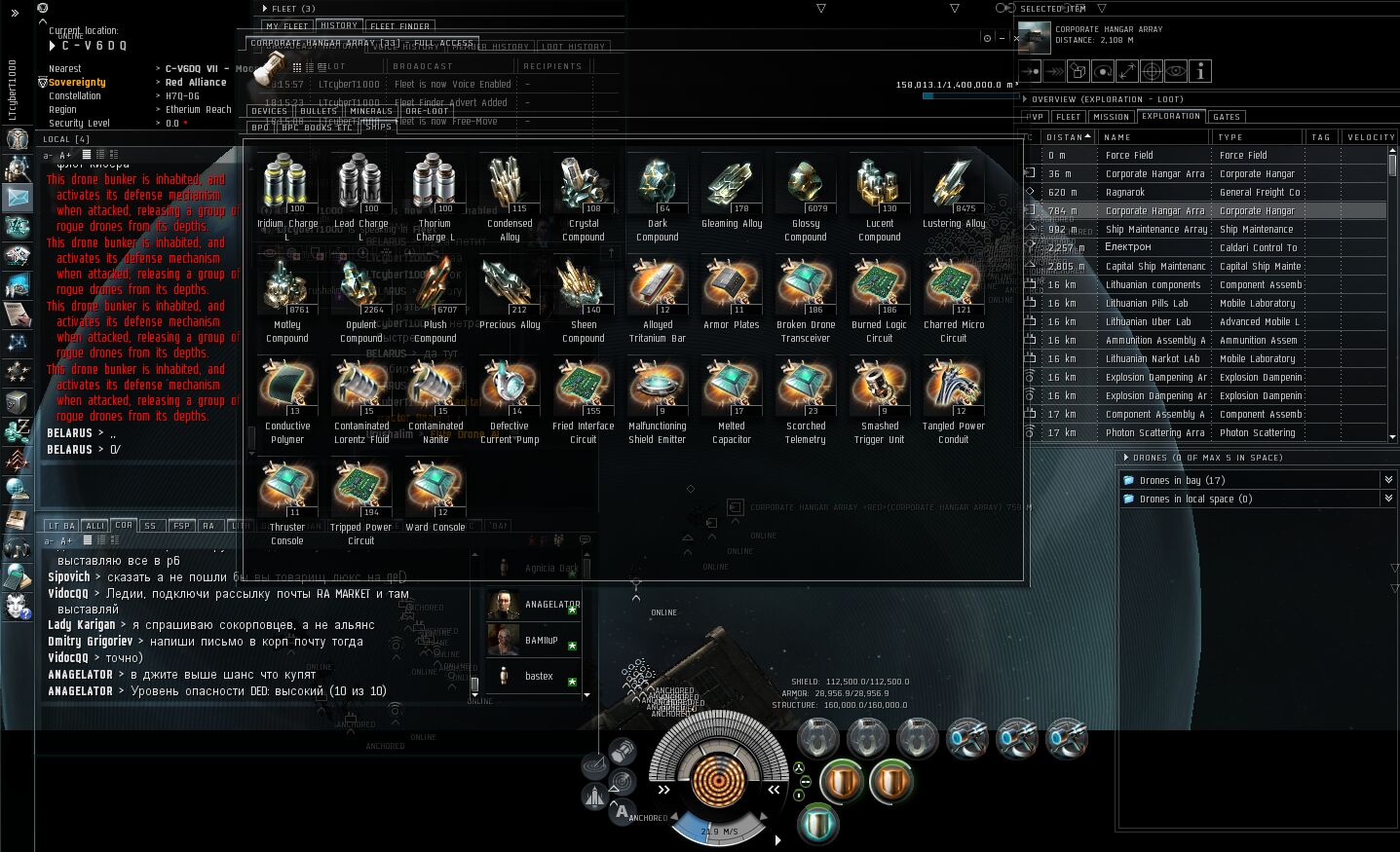Select the Force Field overview row
The height and width of the screenshot is (852, 1400).
1206,155
